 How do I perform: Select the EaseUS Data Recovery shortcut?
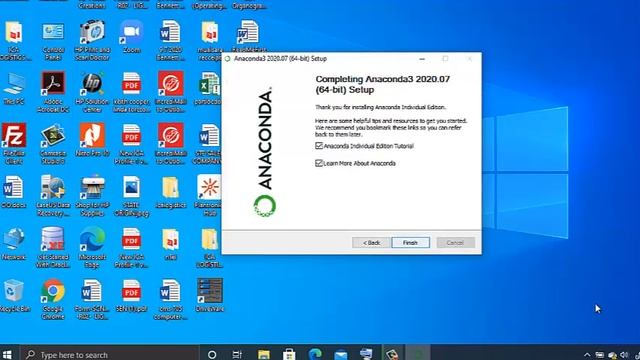[53, 196]
